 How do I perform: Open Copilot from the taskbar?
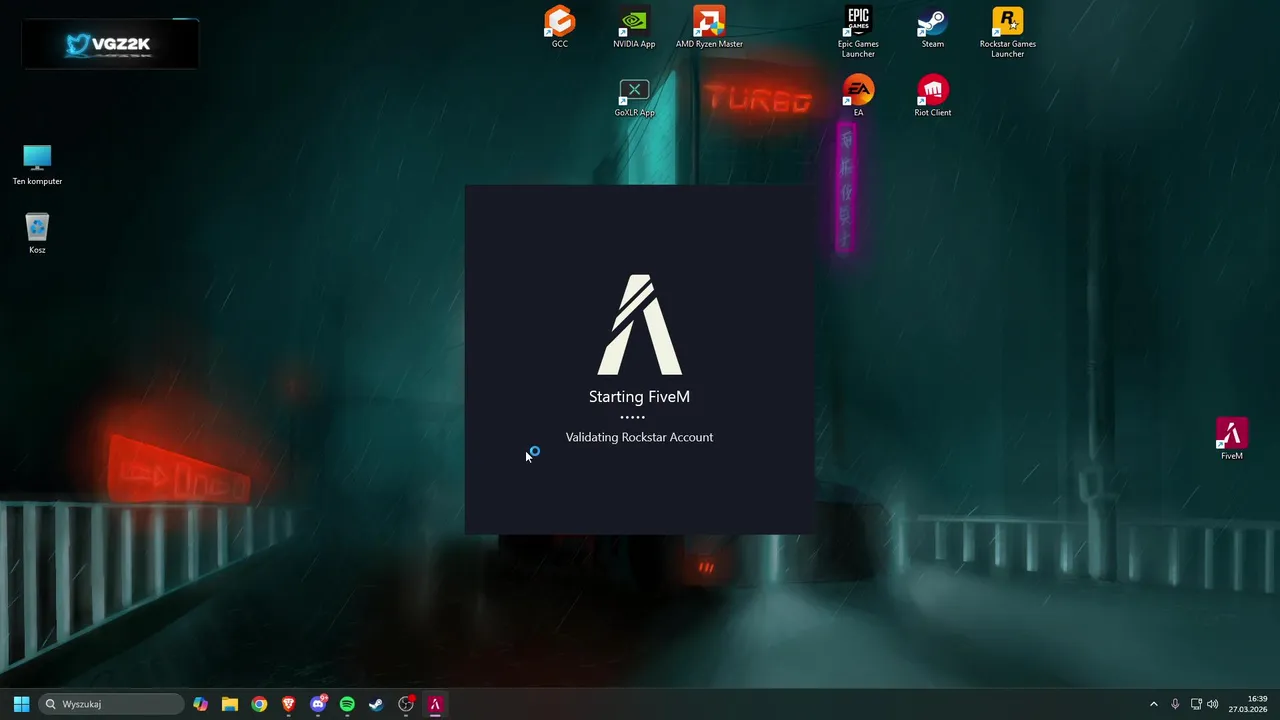click(201, 704)
